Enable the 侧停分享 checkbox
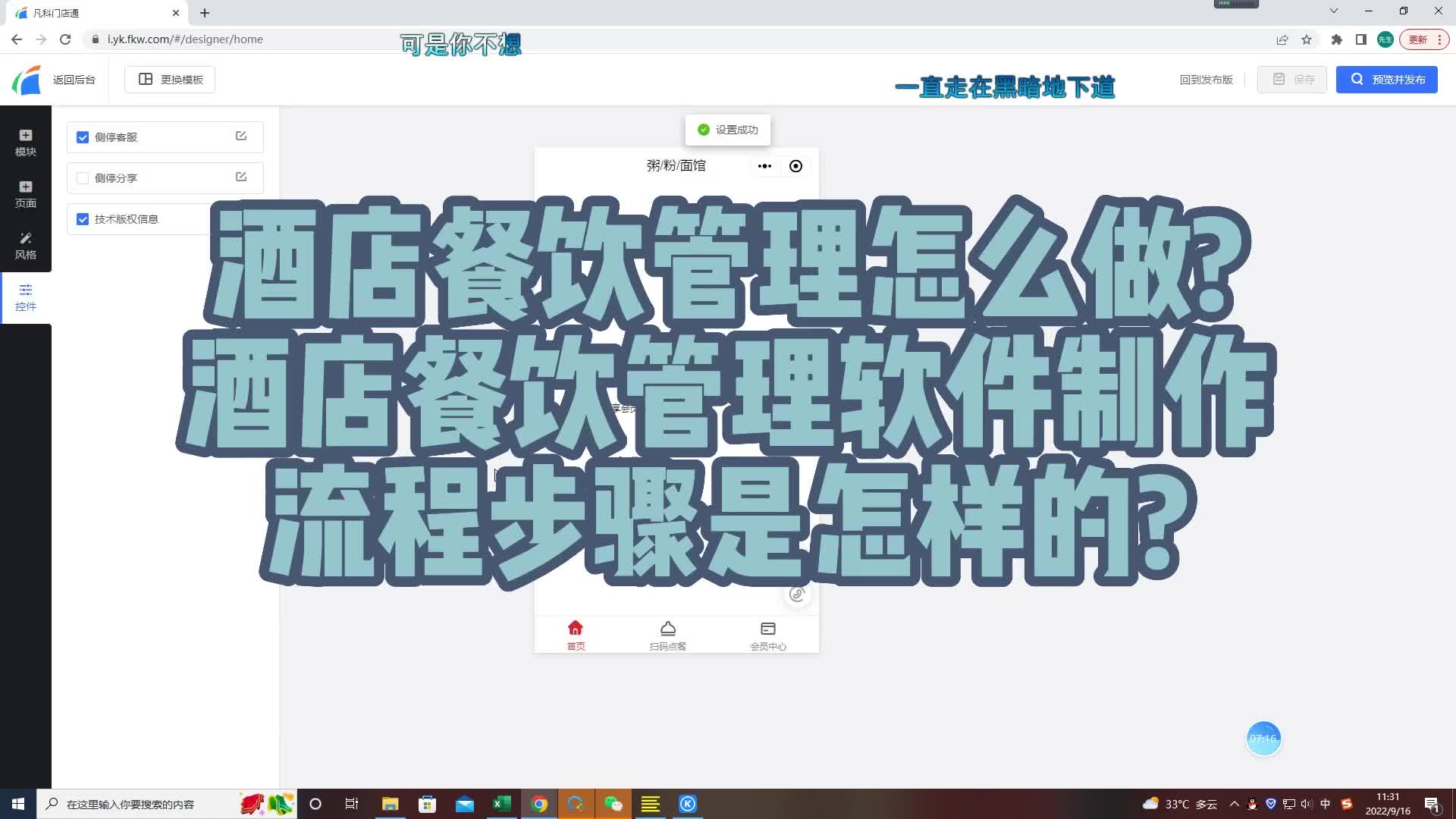Screen dimensions: 1456x819 pyautogui.click(x=83, y=178)
